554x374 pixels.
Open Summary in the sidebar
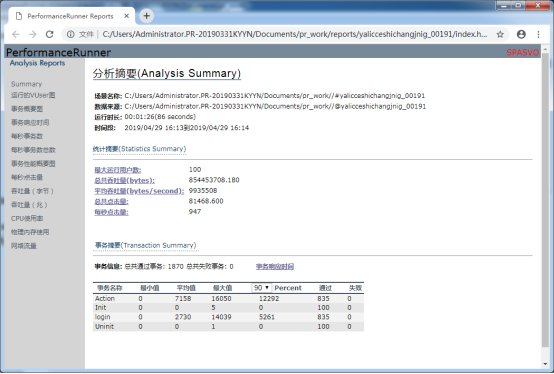[x=26, y=84]
